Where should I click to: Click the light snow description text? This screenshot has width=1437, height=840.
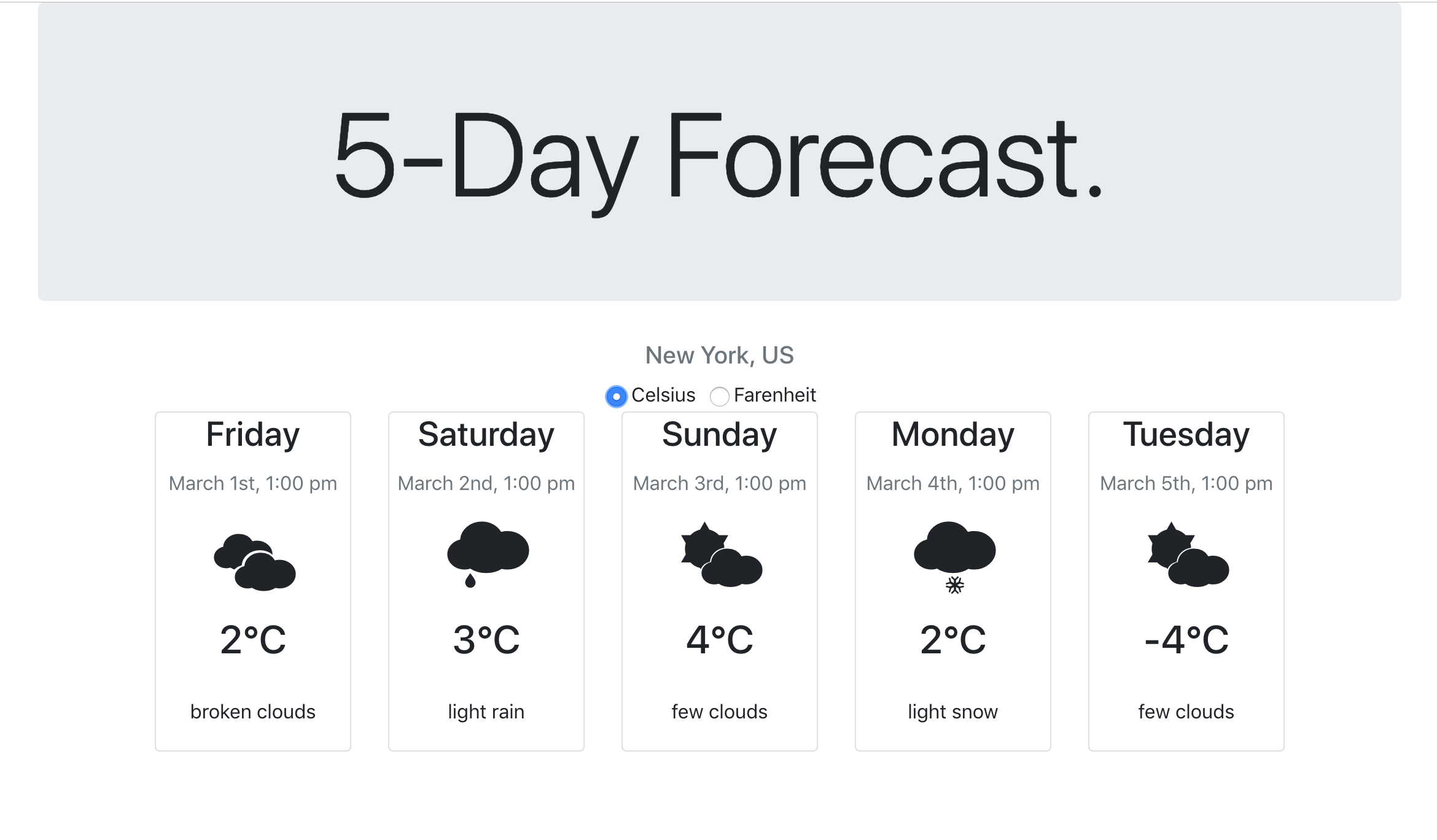tap(953, 711)
